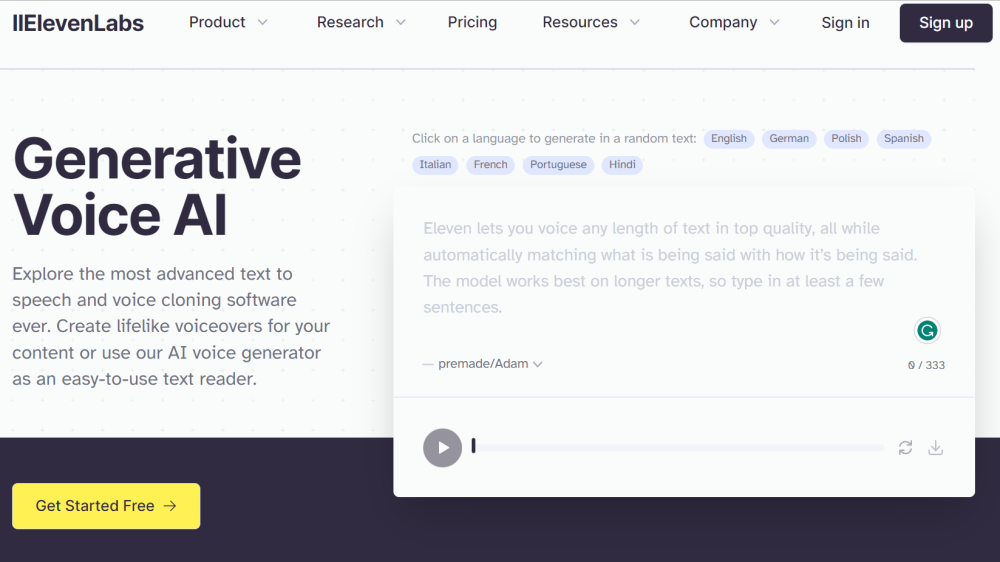Expand the Research menu
Viewport: 1000px width, 562px height.
tap(361, 23)
